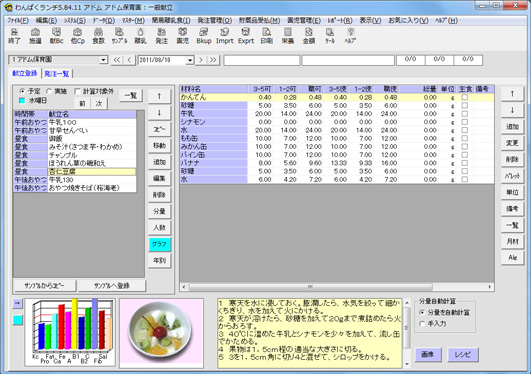The image size is (531, 374).
Task: Click the サンプルへ登録 button
Action: [x=112, y=286]
